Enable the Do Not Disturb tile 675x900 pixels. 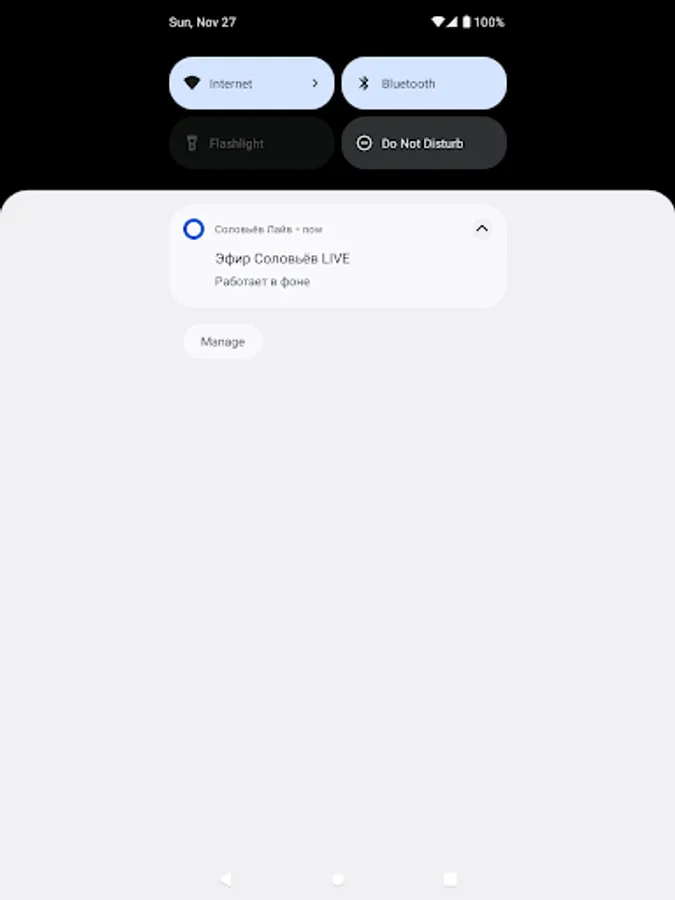pyautogui.click(x=424, y=143)
